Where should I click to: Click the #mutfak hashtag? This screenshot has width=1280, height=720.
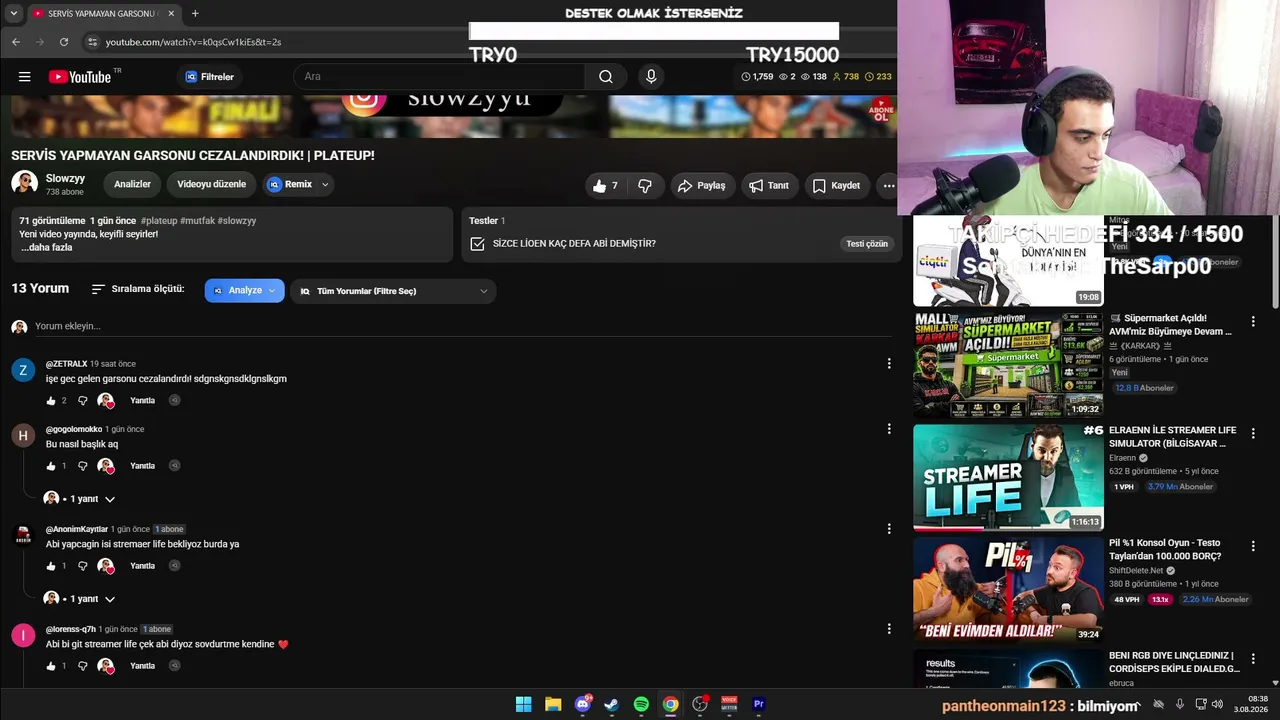coord(197,221)
